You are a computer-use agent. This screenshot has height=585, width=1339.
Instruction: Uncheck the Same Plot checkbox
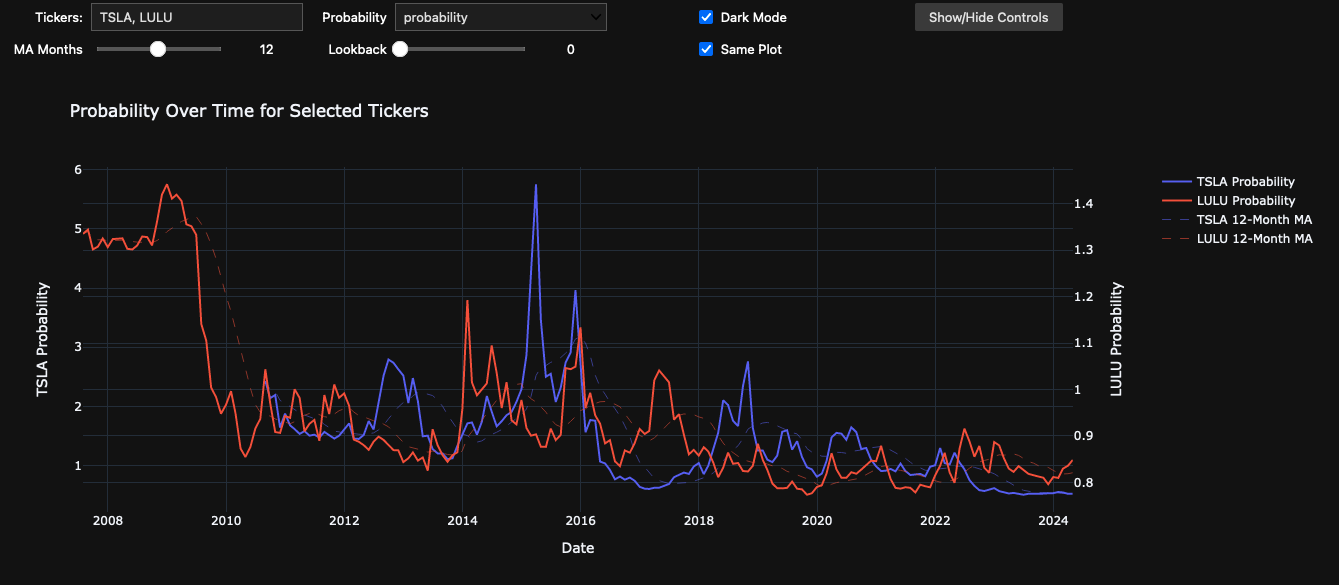(x=706, y=49)
